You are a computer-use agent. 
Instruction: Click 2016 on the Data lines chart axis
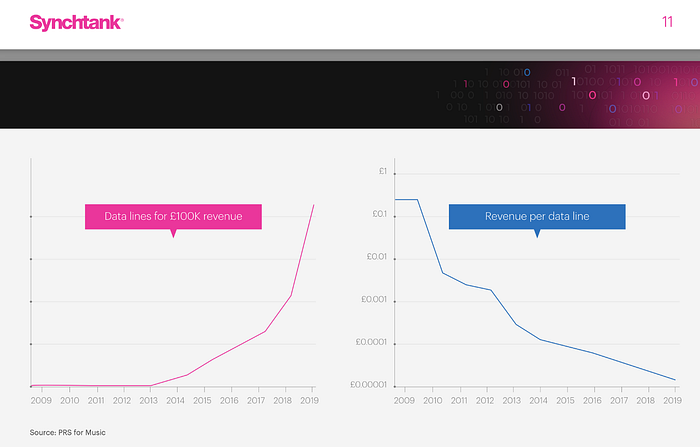pos(229,401)
